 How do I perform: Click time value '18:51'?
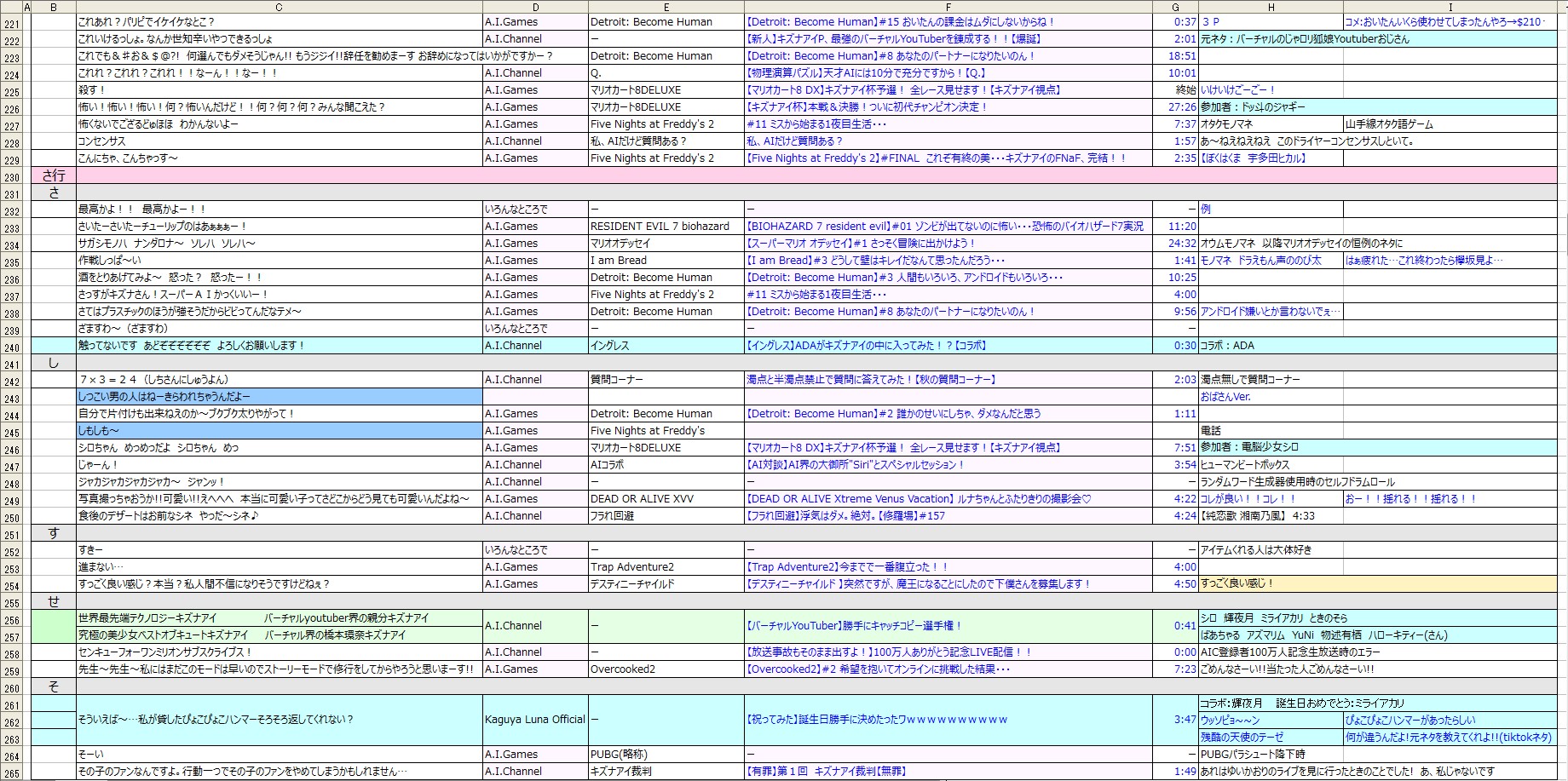tap(1182, 56)
